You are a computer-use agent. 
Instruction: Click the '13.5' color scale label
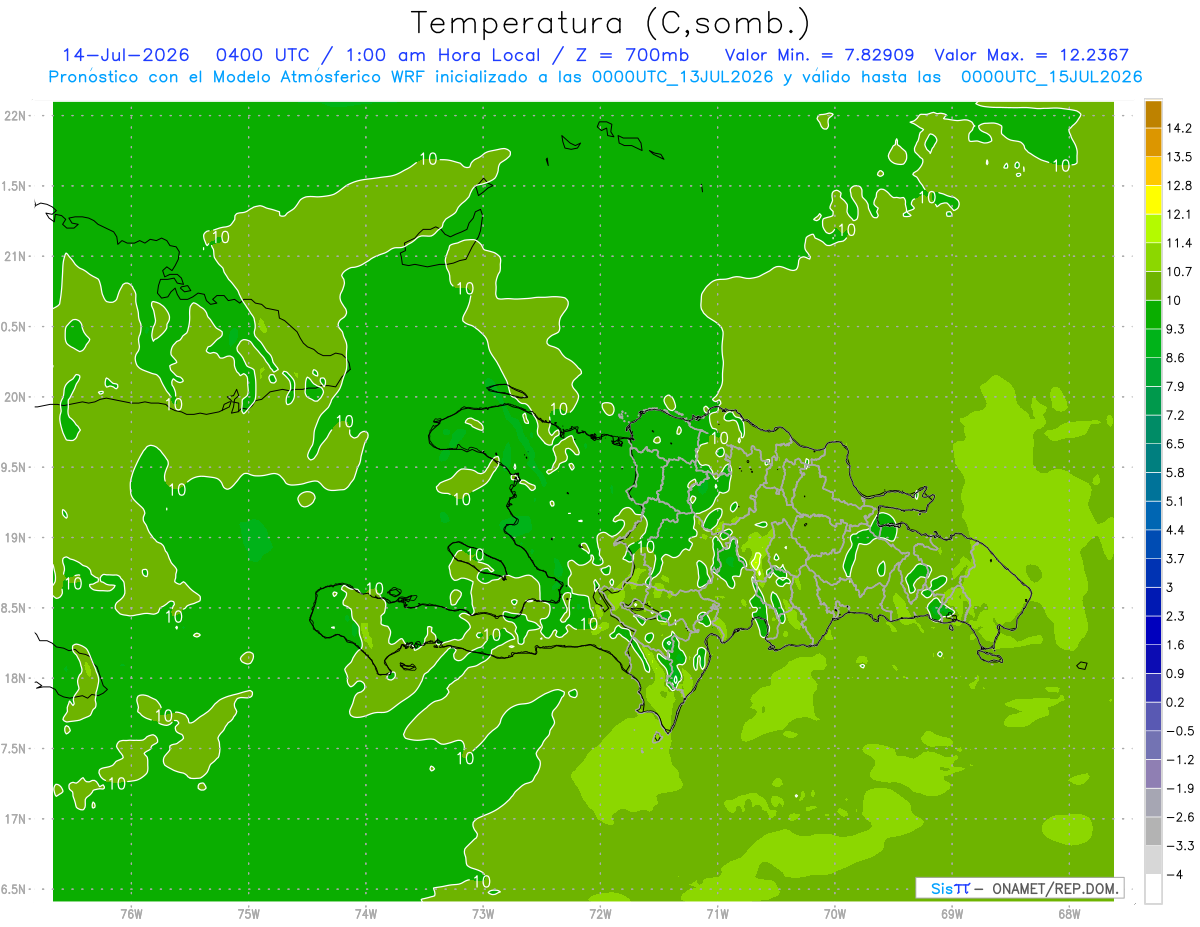pos(1179,157)
